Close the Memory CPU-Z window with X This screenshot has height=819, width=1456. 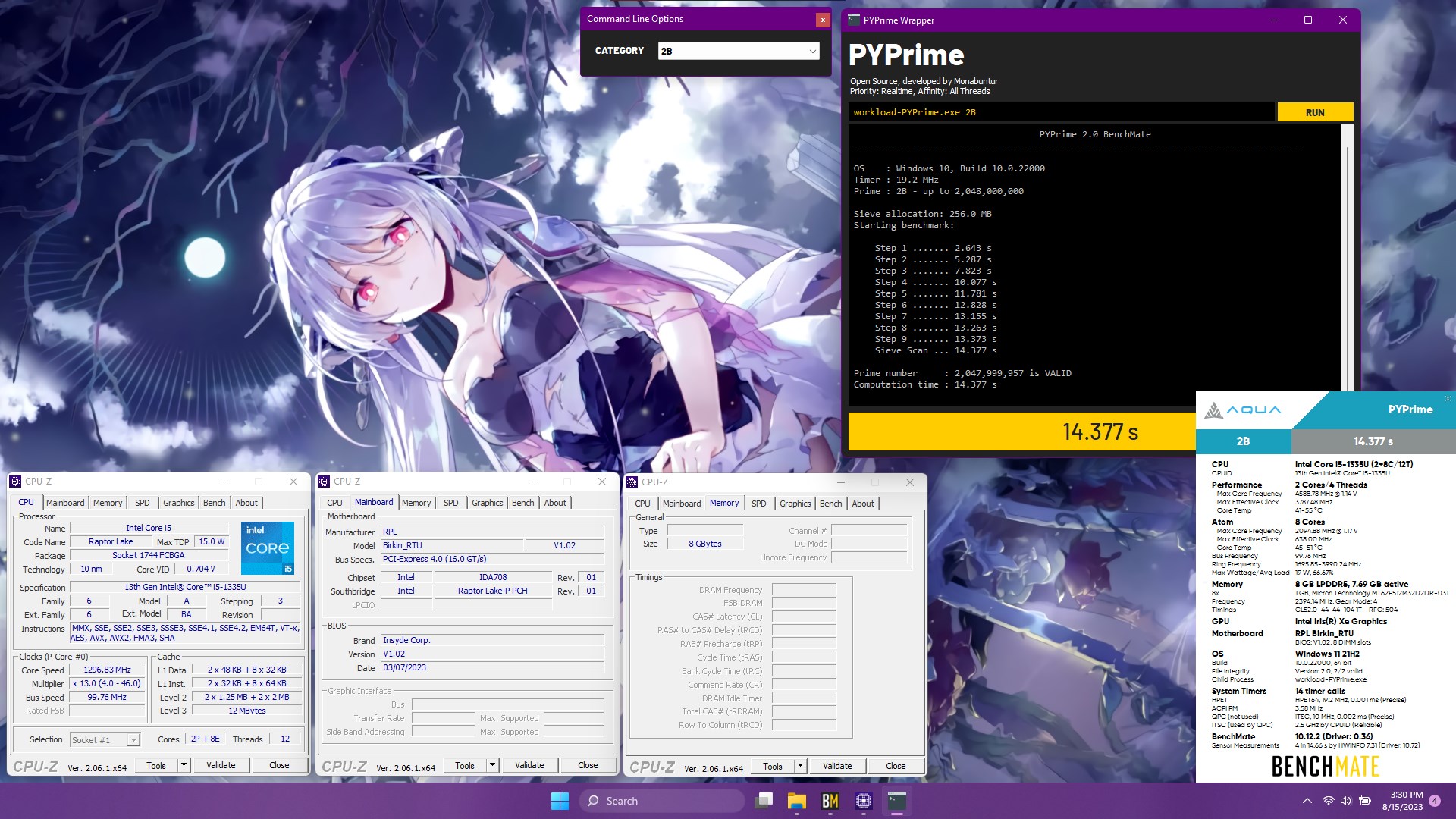click(x=910, y=482)
